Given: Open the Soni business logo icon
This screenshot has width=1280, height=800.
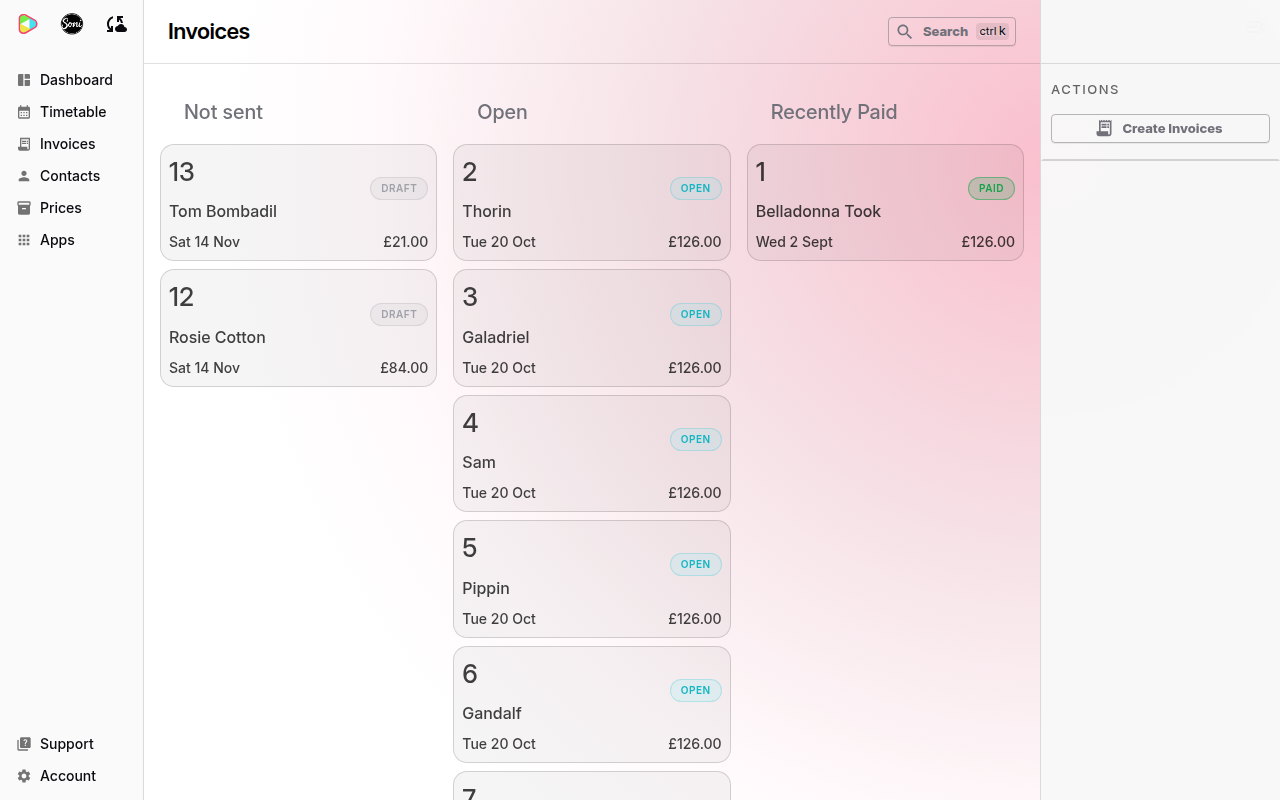Looking at the screenshot, I should [72, 24].
